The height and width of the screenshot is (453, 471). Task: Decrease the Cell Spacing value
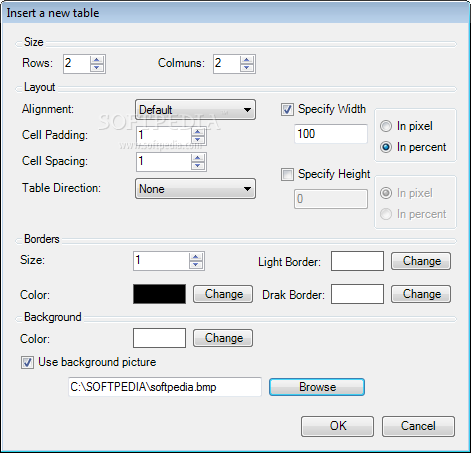click(198, 166)
